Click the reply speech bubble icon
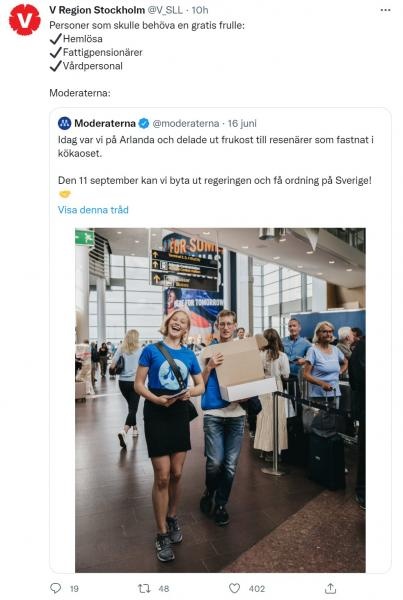 (x=55, y=588)
